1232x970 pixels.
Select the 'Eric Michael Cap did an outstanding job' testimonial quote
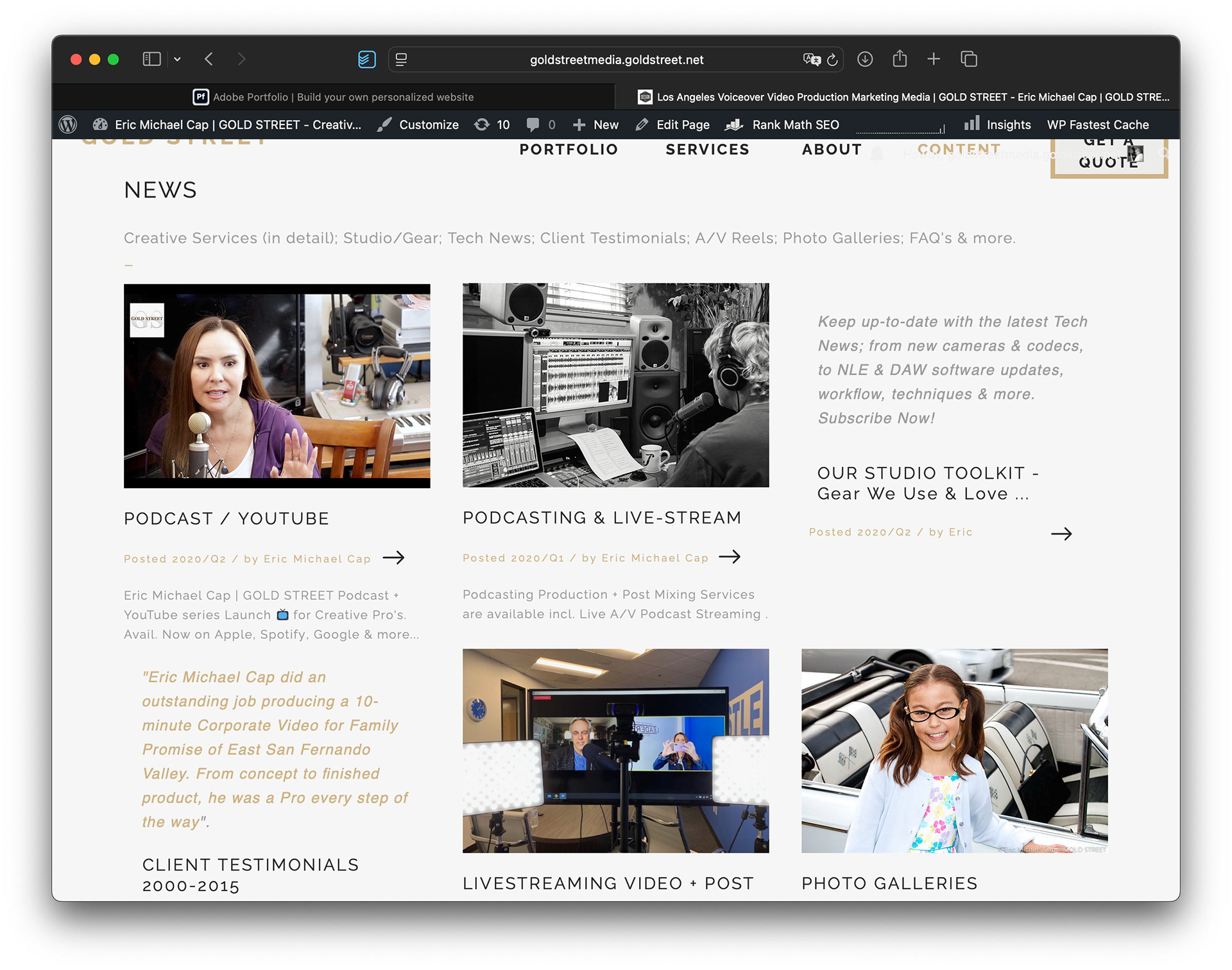(275, 749)
